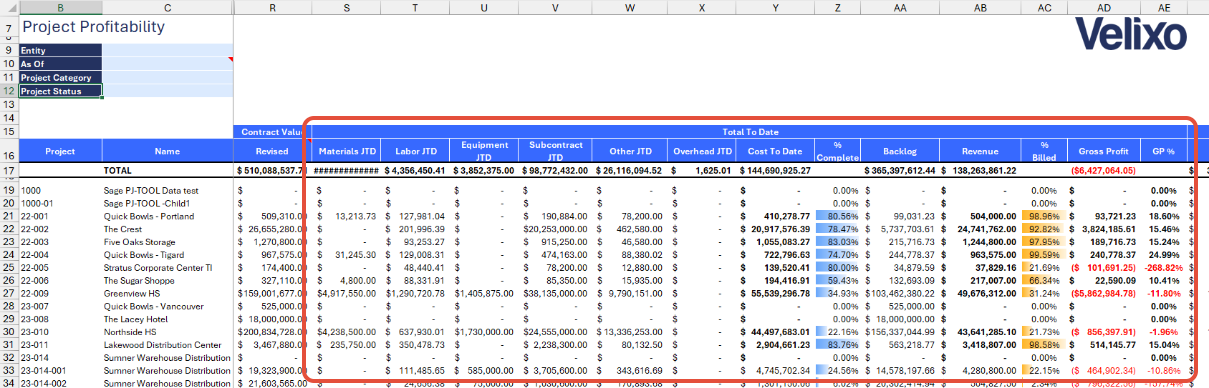Image resolution: width=1209 pixels, height=388 pixels.
Task: Select the Entity input cell
Action: [x=167, y=49]
